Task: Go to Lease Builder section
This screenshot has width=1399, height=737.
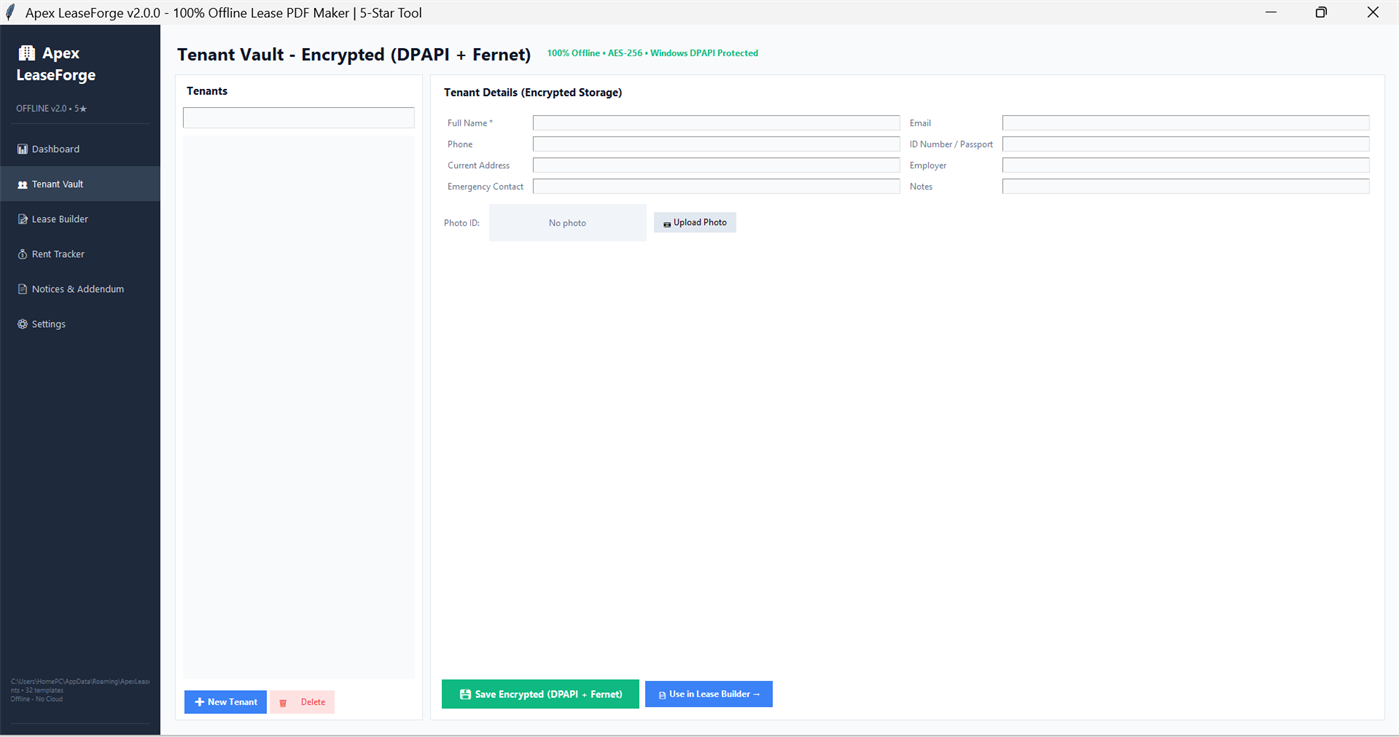Action: (80, 219)
